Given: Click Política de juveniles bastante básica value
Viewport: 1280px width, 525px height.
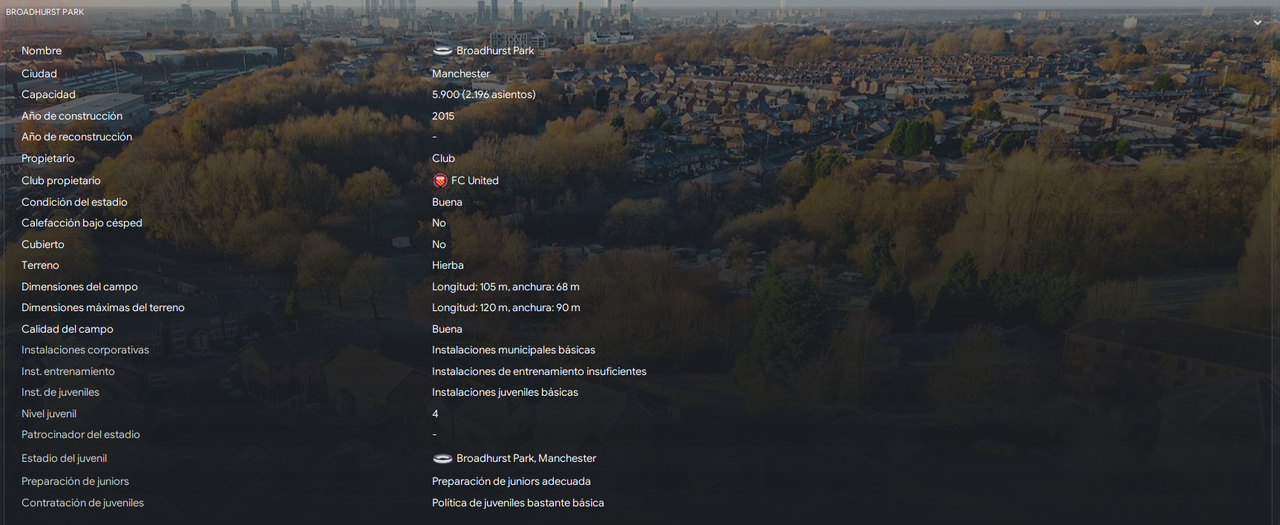Looking at the screenshot, I should 518,503.
